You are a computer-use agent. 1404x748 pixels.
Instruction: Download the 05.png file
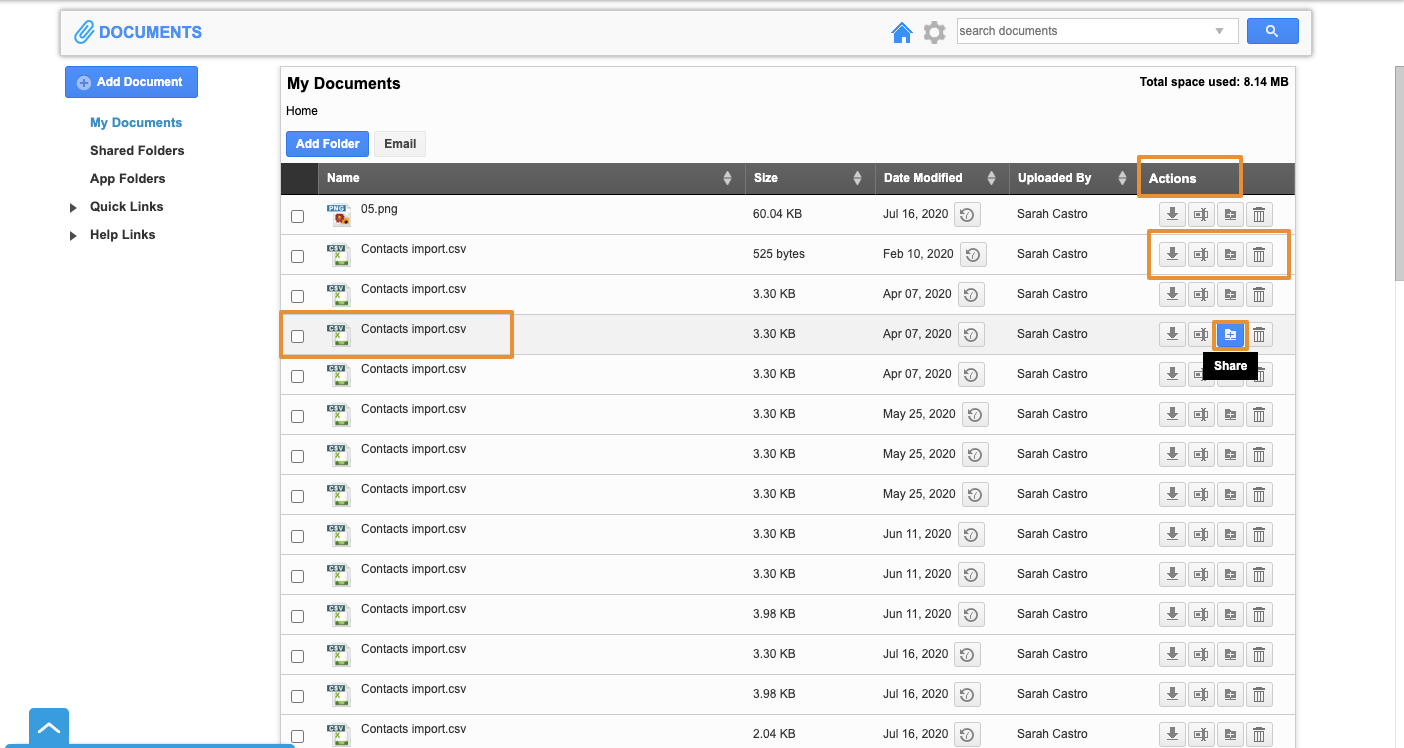1172,214
